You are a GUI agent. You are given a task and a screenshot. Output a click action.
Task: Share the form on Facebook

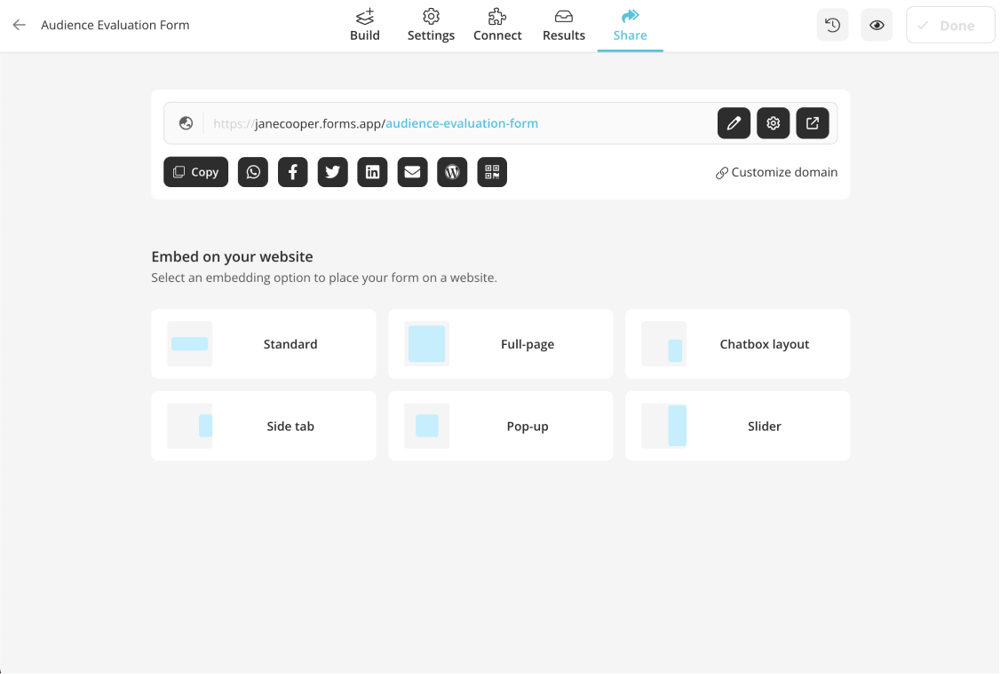292,171
